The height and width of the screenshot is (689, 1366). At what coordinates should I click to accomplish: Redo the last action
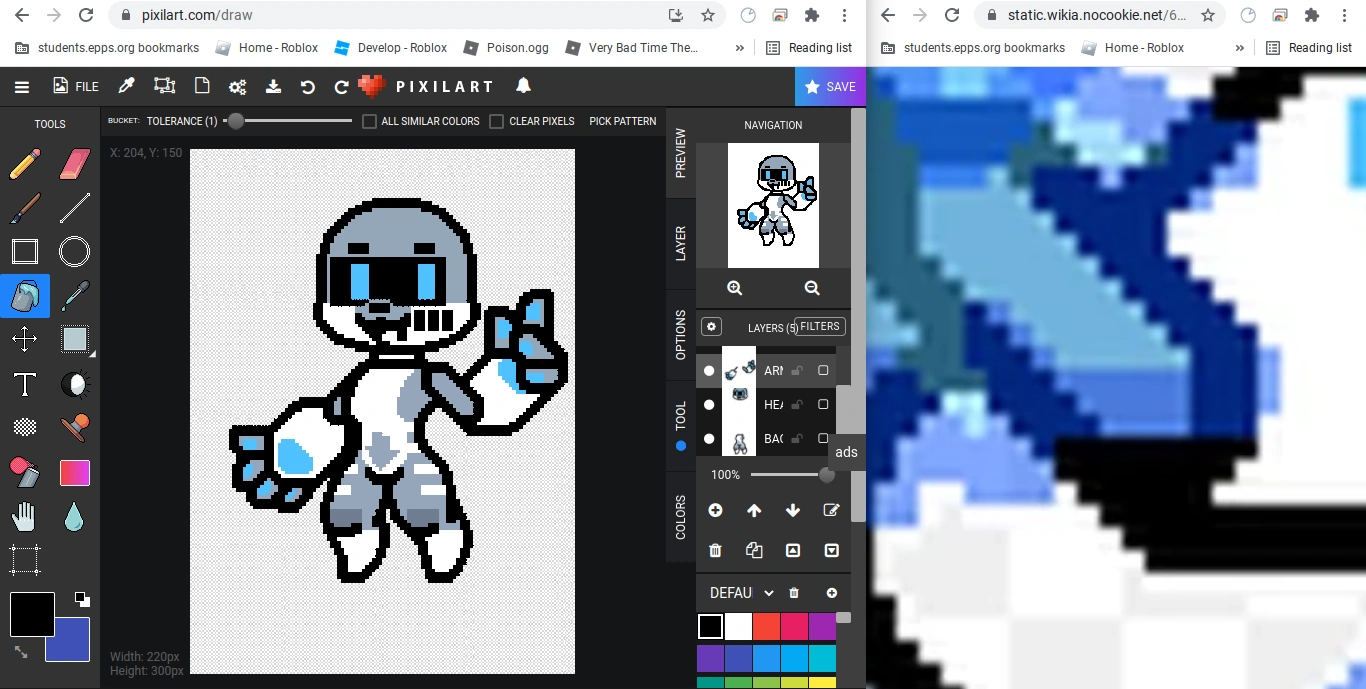340,86
